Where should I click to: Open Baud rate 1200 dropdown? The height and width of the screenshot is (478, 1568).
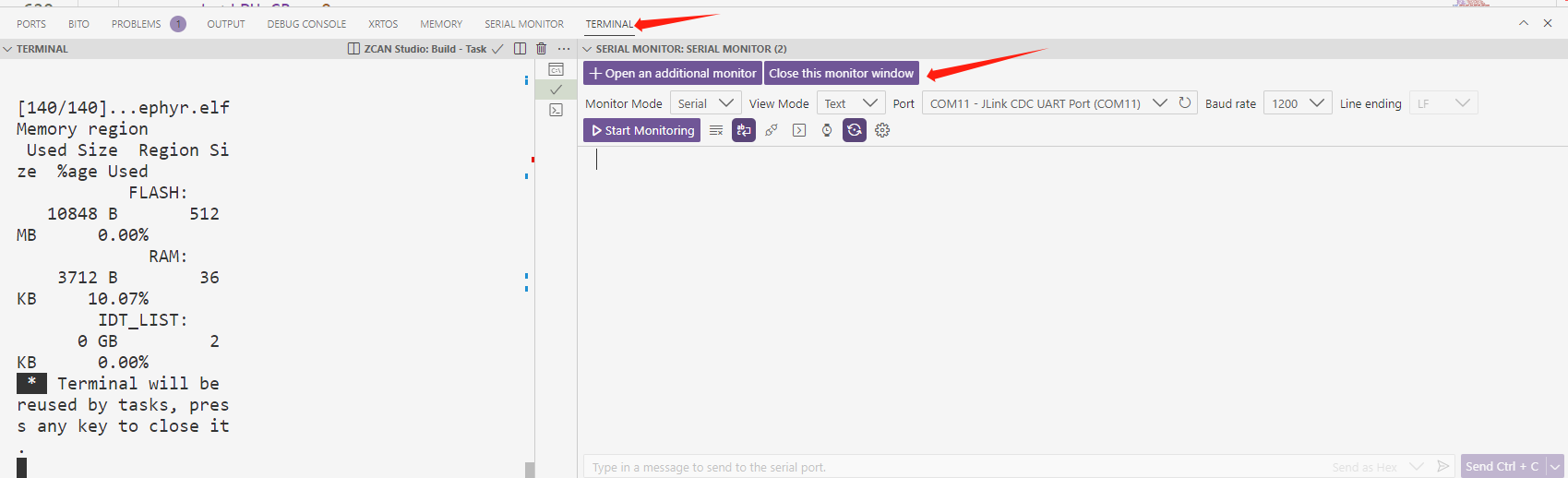click(1298, 103)
